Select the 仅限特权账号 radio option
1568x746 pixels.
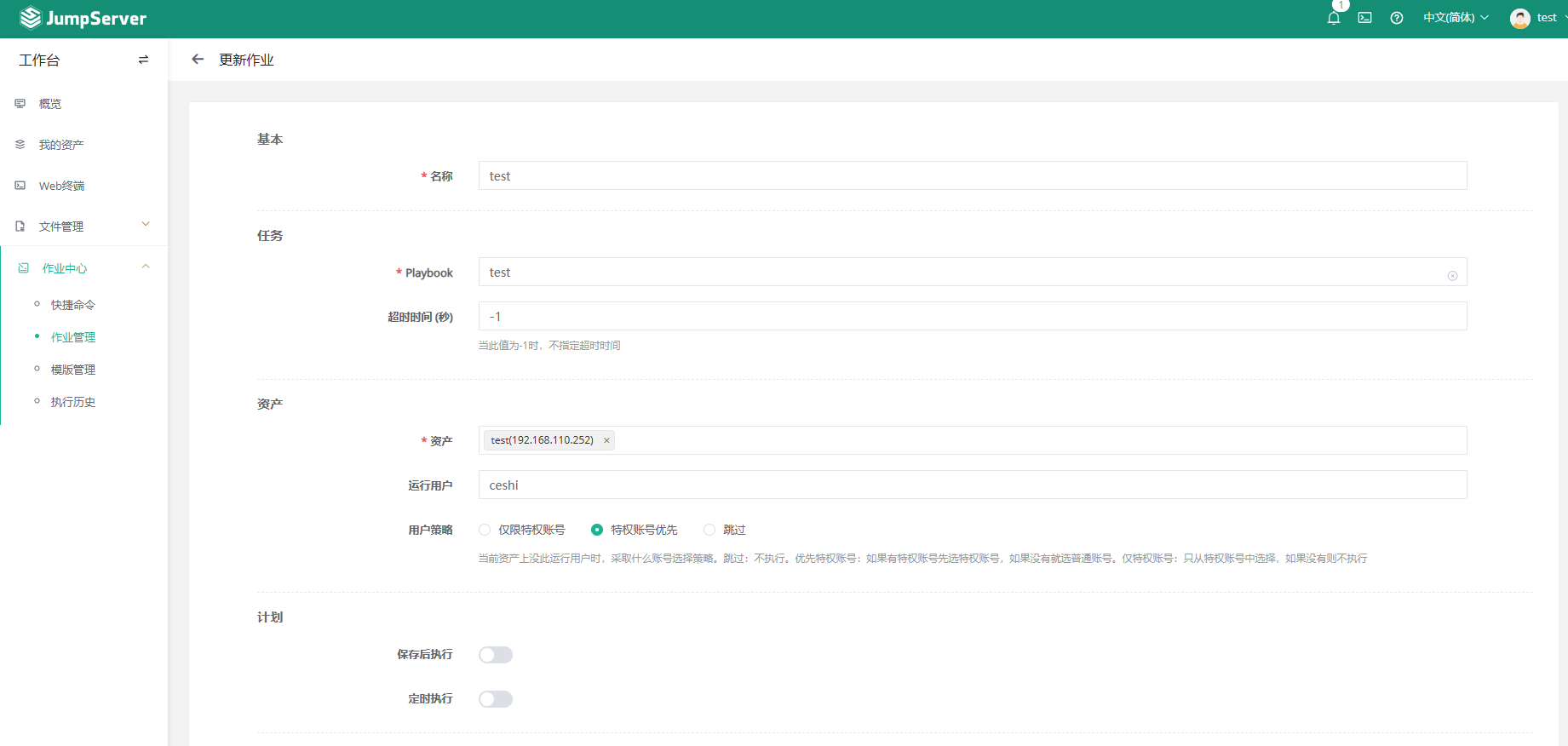pyautogui.click(x=485, y=530)
